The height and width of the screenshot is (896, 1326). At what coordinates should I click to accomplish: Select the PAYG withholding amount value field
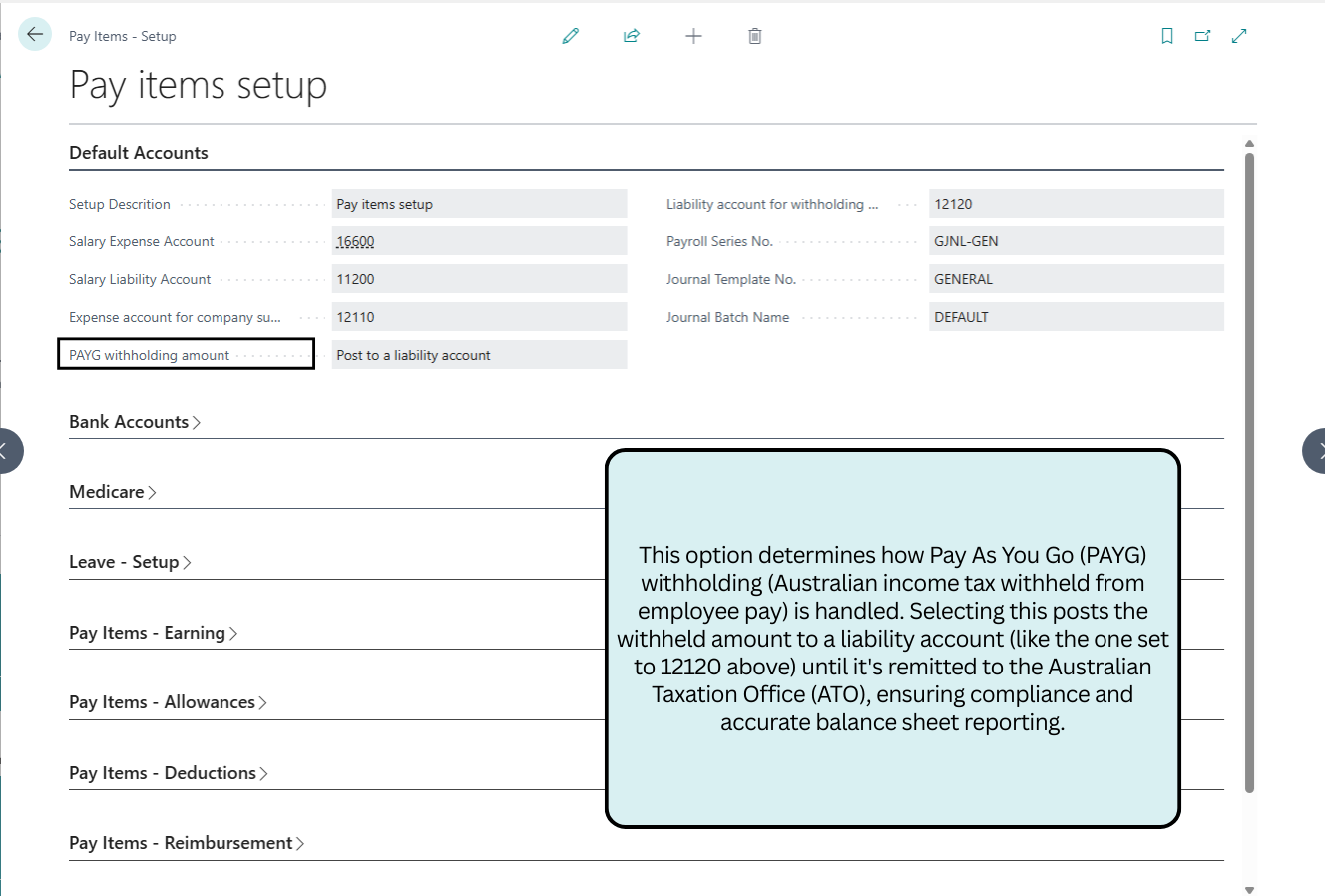tap(479, 355)
